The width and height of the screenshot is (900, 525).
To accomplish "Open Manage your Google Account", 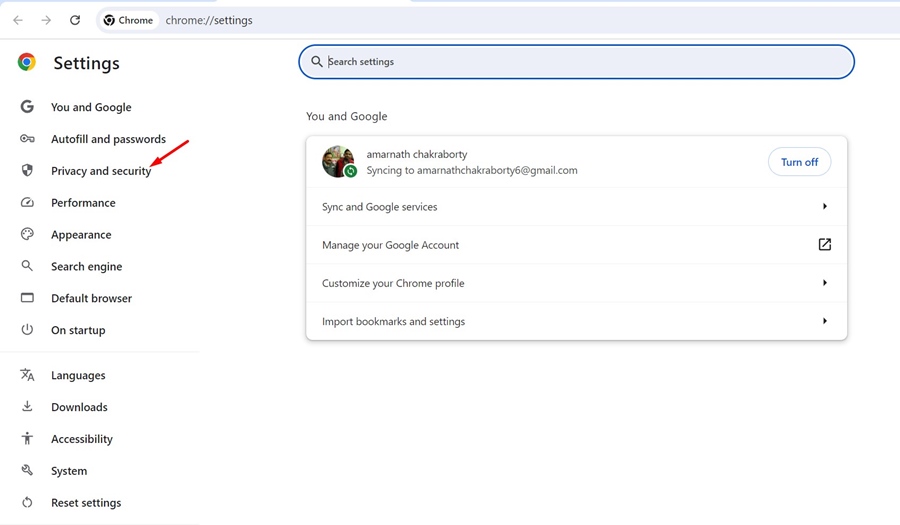I will [576, 245].
